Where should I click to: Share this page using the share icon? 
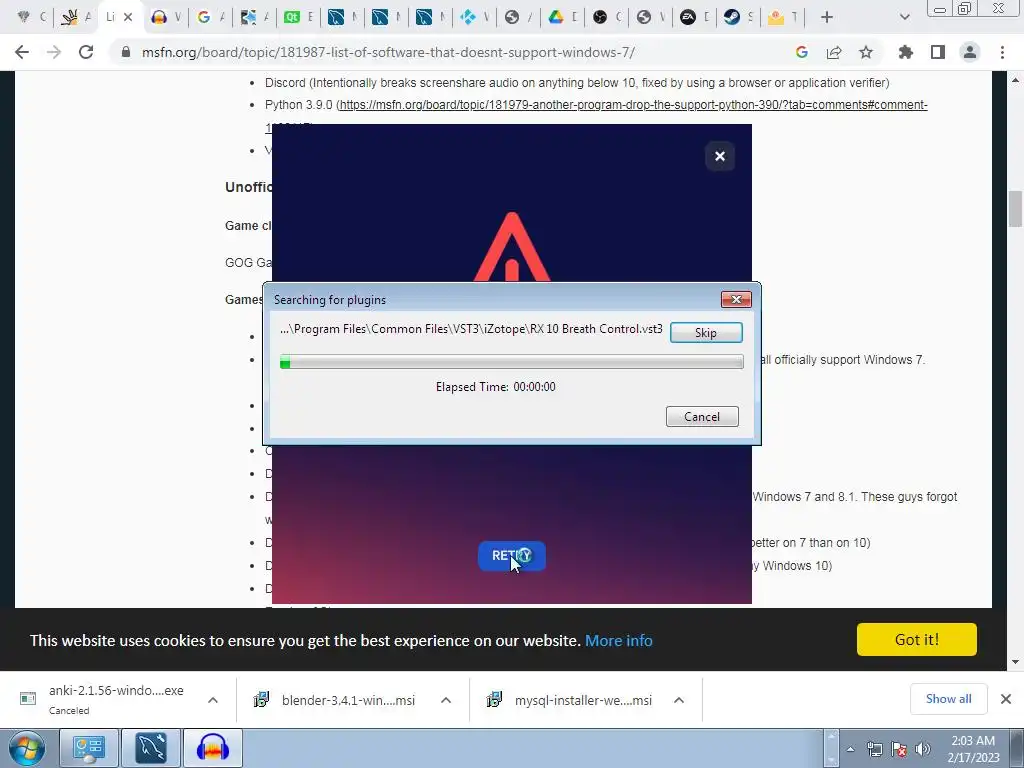834,52
